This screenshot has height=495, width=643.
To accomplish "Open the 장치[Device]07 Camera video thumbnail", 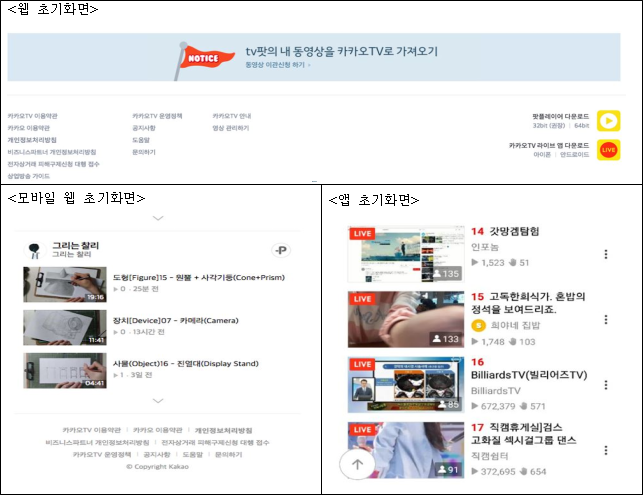I will pyautogui.click(x=65, y=328).
